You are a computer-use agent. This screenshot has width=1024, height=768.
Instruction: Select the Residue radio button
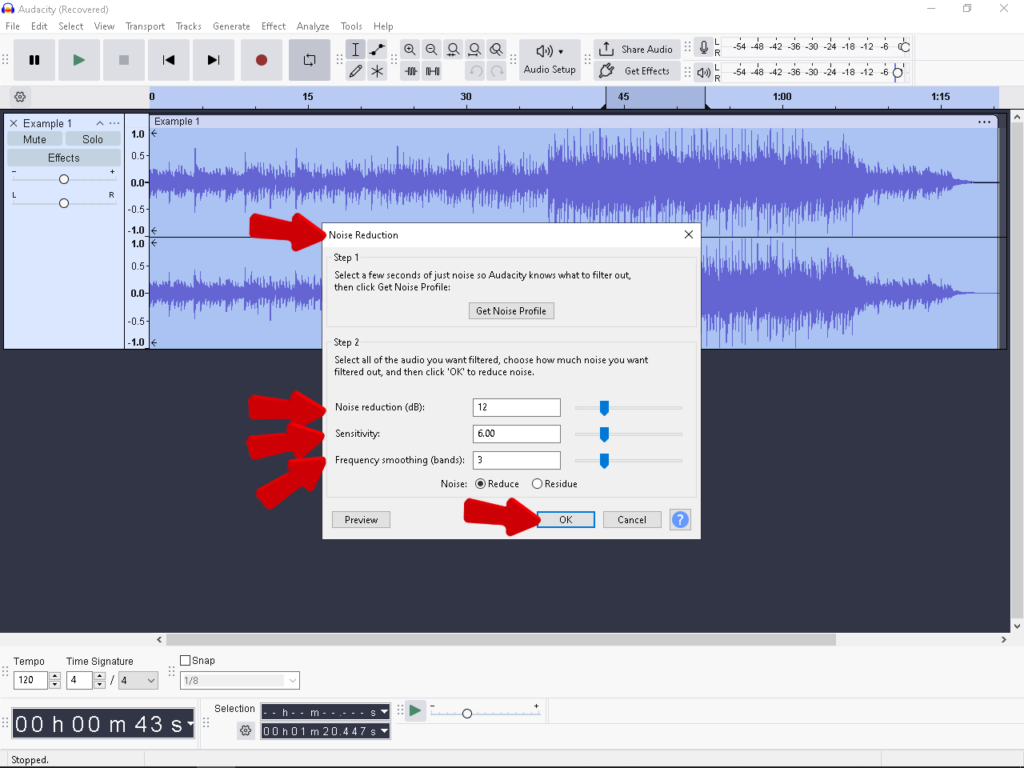click(x=537, y=484)
